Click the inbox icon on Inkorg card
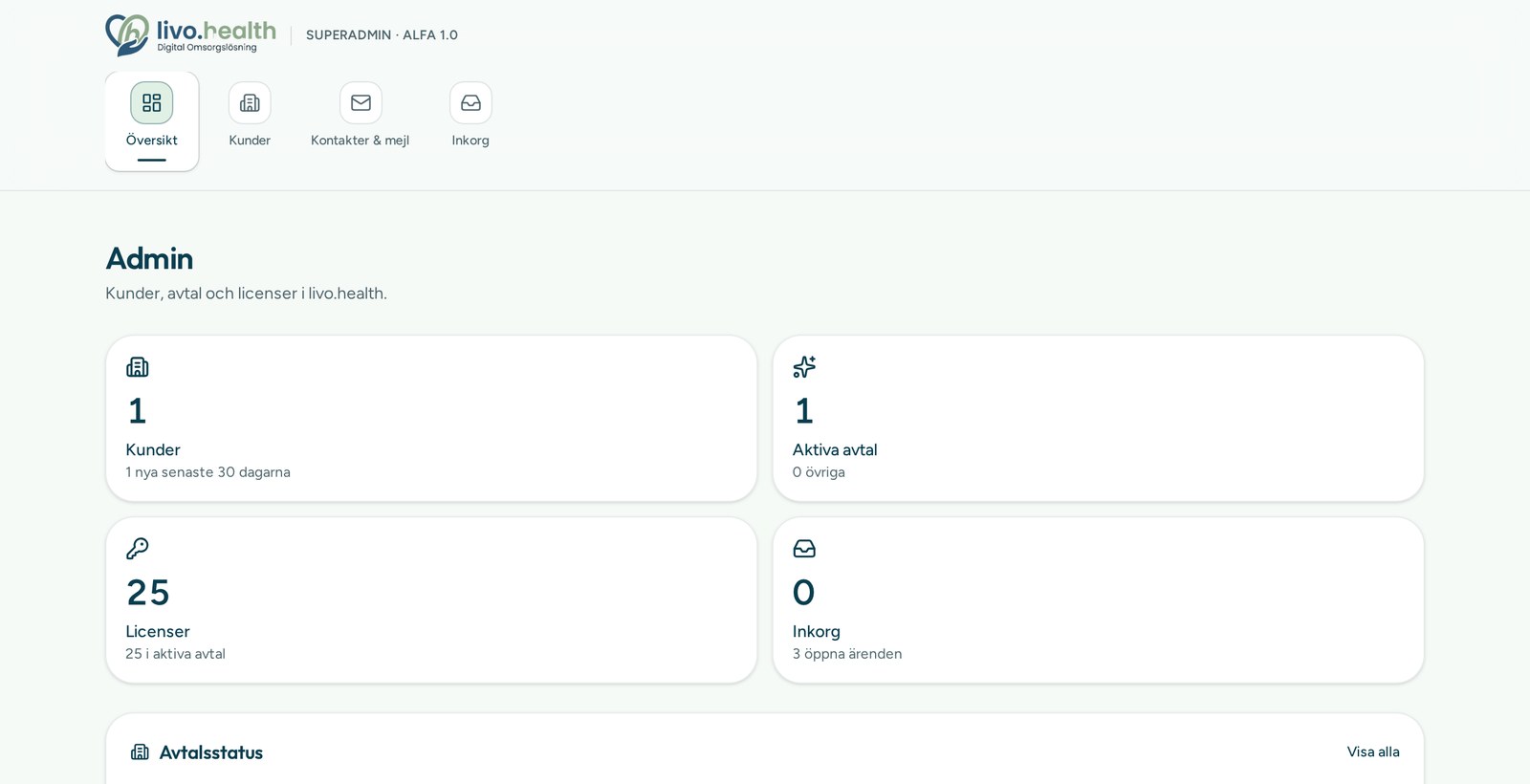This screenshot has width=1530, height=784. pyautogui.click(x=804, y=549)
